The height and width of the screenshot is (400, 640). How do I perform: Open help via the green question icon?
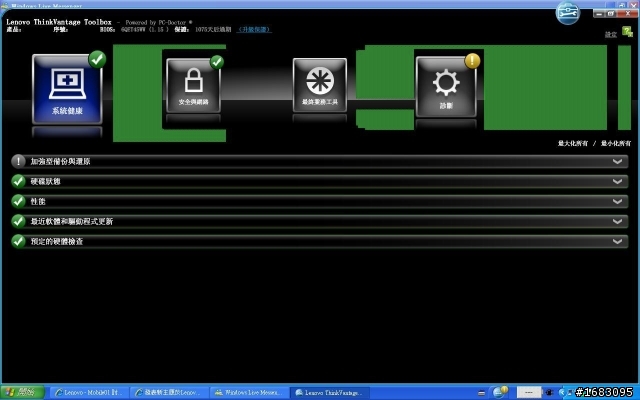click(627, 31)
